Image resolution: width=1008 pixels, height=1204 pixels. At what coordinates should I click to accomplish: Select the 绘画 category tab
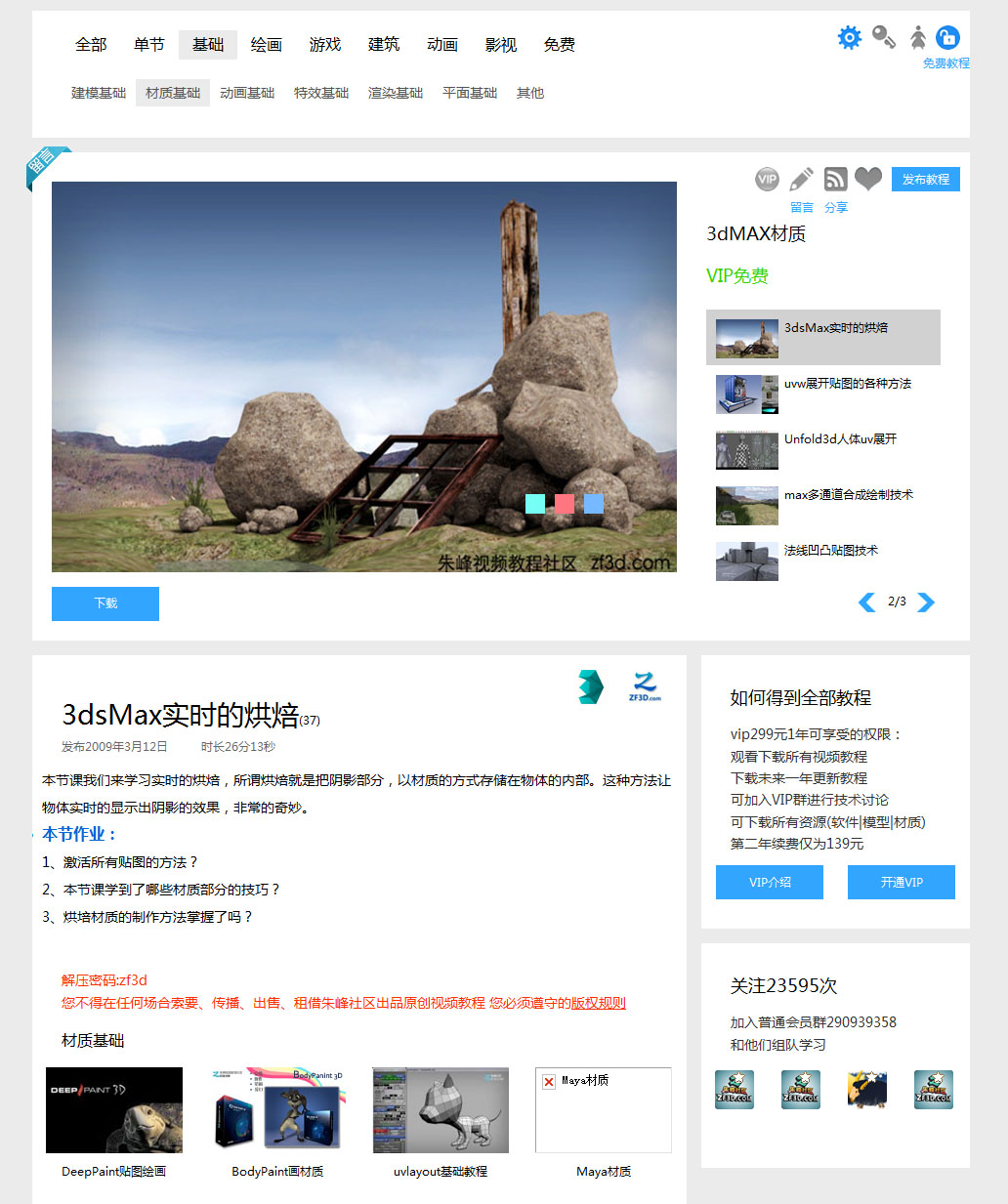coord(267,45)
